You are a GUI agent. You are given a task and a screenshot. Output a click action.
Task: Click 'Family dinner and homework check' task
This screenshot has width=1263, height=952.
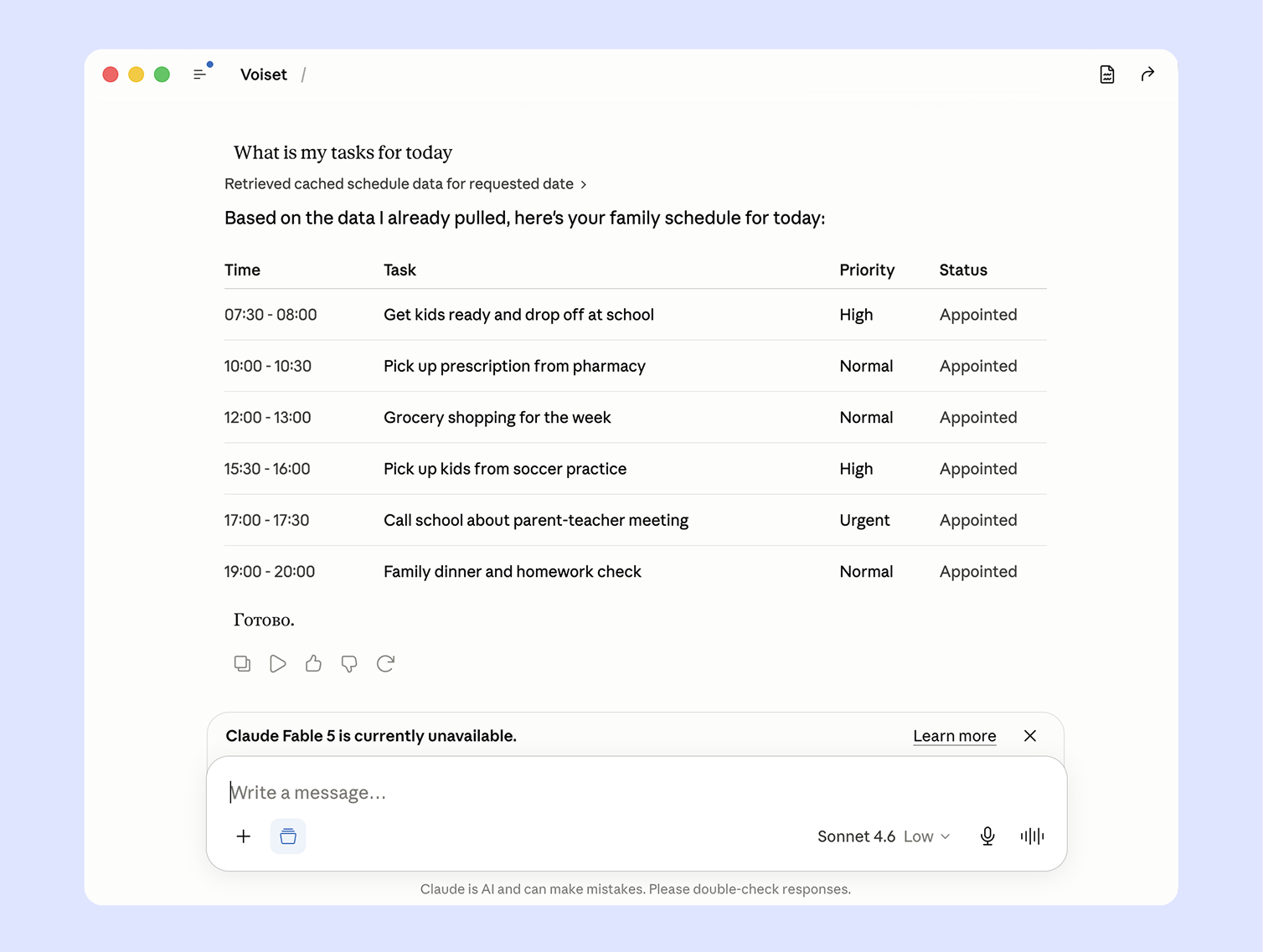click(x=513, y=572)
